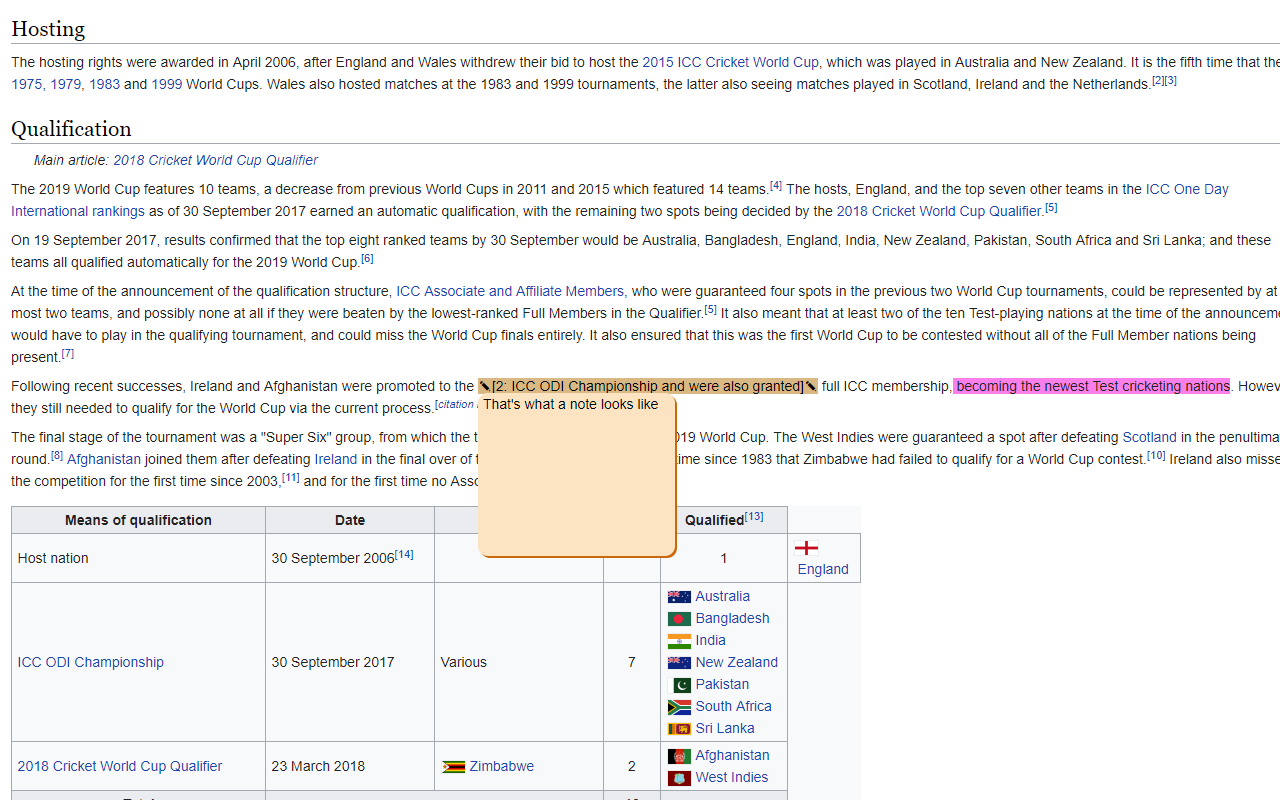Screen dimensions: 1280x800
Task: Open the Afghanistan link in the Super Six paragraph
Action: [x=105, y=459]
